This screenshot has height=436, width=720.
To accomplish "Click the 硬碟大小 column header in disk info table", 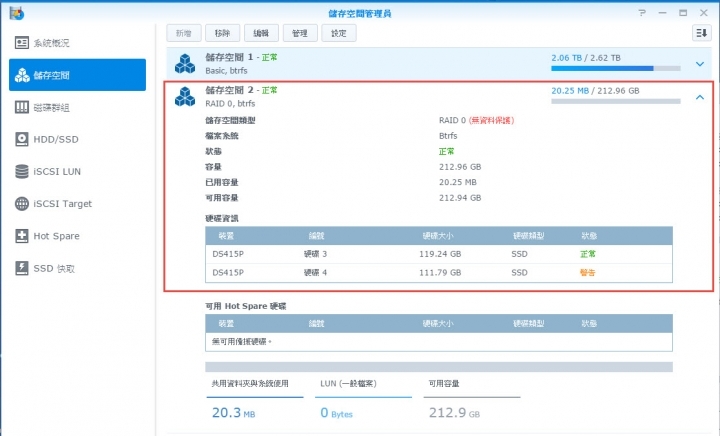I will click(x=438, y=235).
